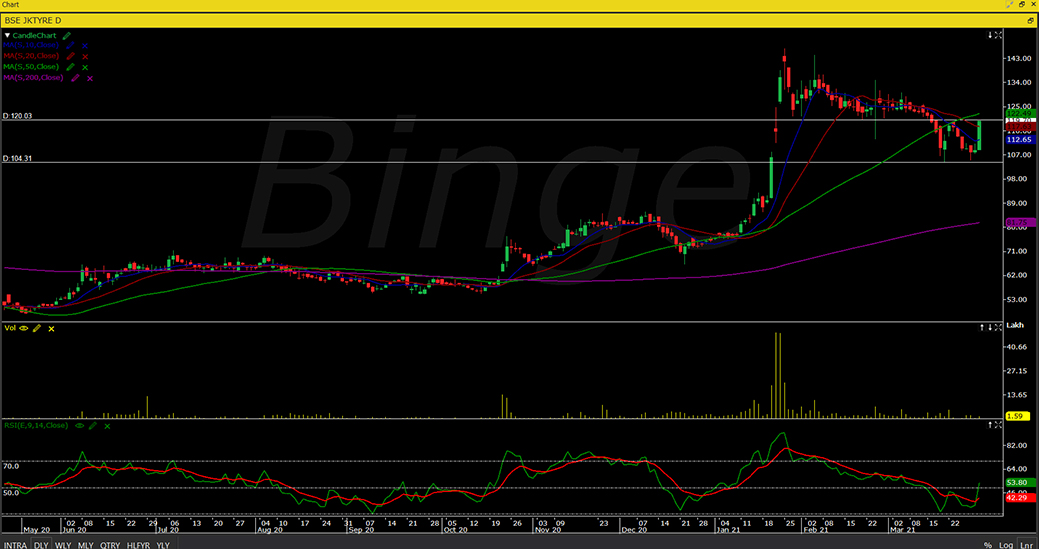Remove MA(S,20,Close) indicator via red X
This screenshot has height=549, width=1039.
[85, 56]
